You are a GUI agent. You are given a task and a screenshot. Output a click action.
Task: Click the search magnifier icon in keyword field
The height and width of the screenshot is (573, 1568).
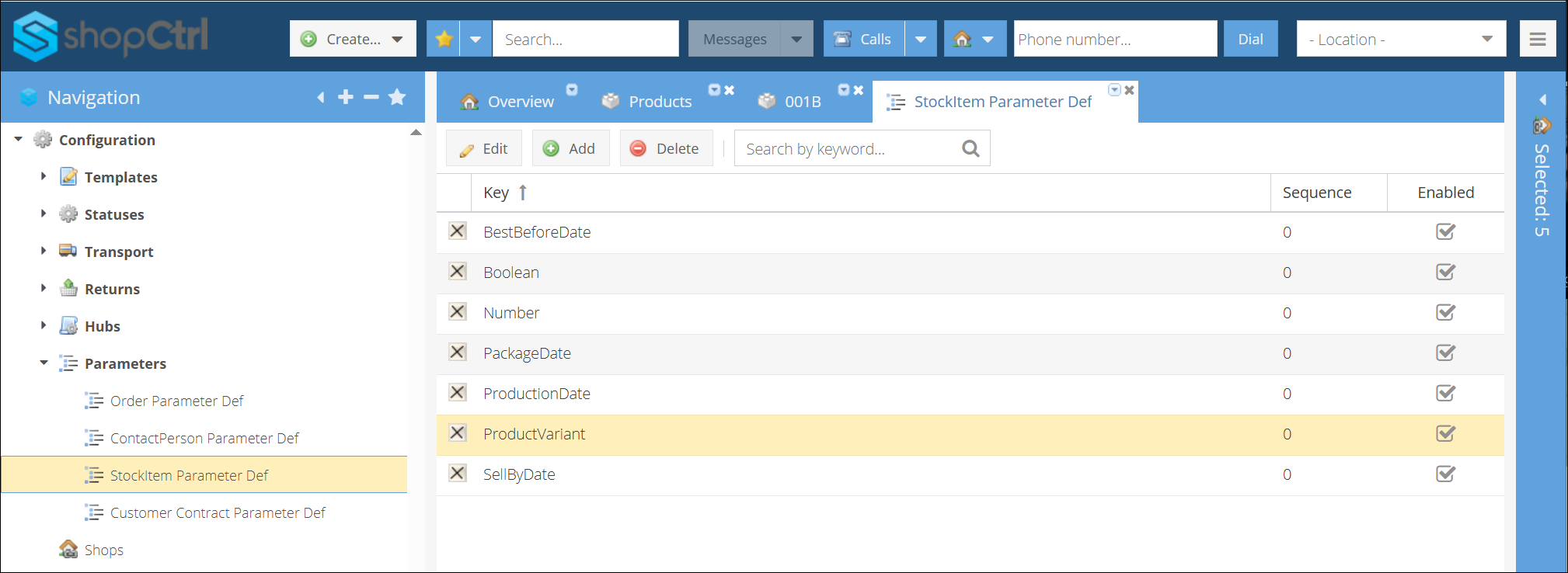pos(970,148)
